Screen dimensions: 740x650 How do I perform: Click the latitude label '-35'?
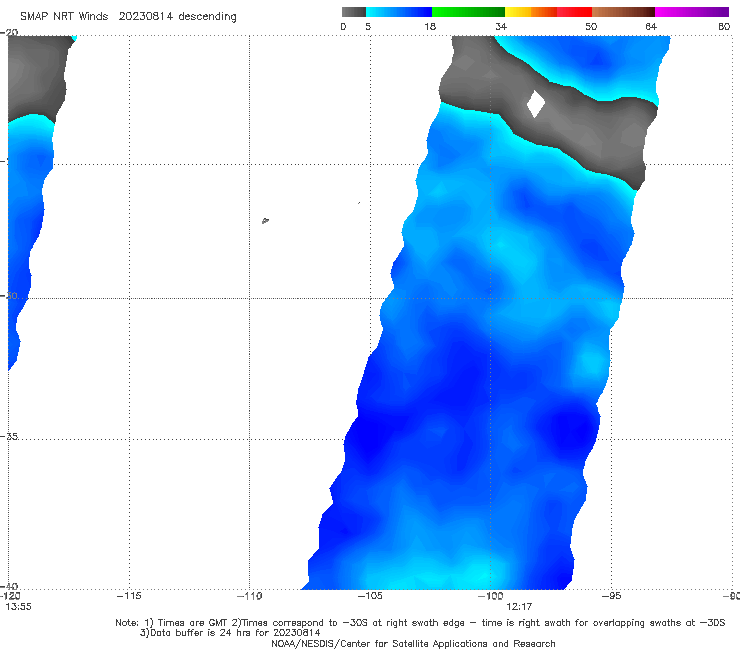(9, 437)
